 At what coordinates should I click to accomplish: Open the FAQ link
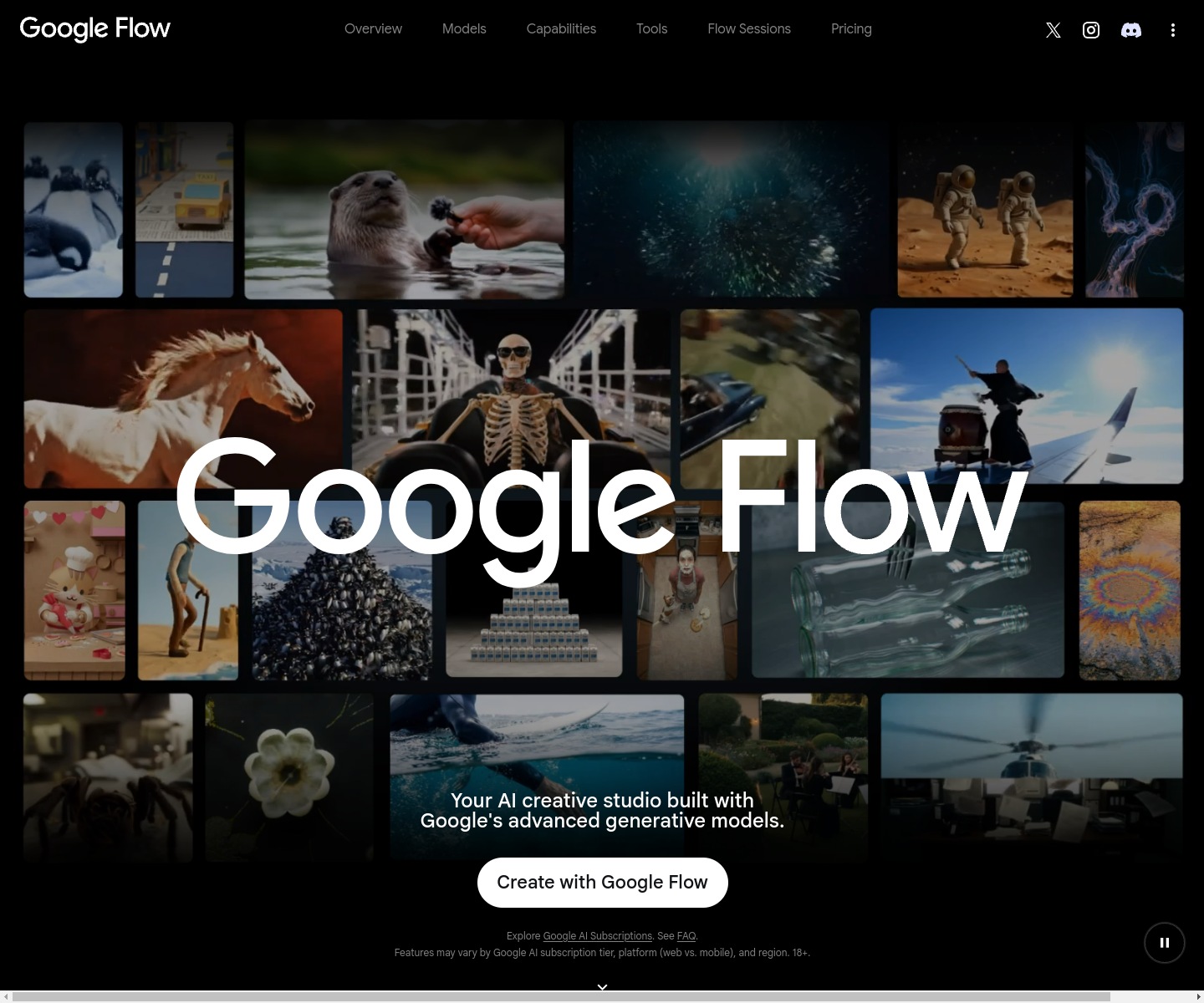(x=686, y=936)
